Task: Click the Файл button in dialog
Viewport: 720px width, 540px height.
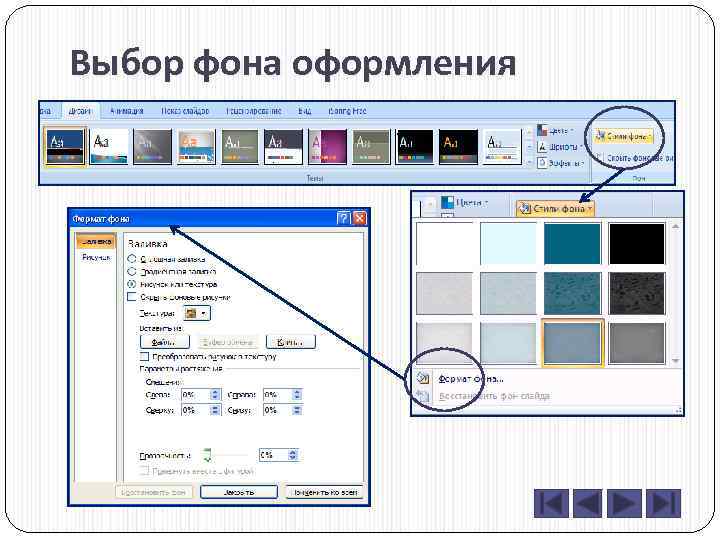Action: tap(164, 342)
